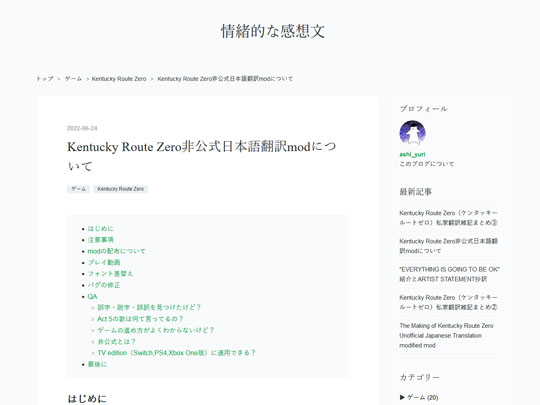Viewport: 540px width, 405px height.
Task: Open Kentucky Route Zero breadcrumb link
Action: [119, 79]
